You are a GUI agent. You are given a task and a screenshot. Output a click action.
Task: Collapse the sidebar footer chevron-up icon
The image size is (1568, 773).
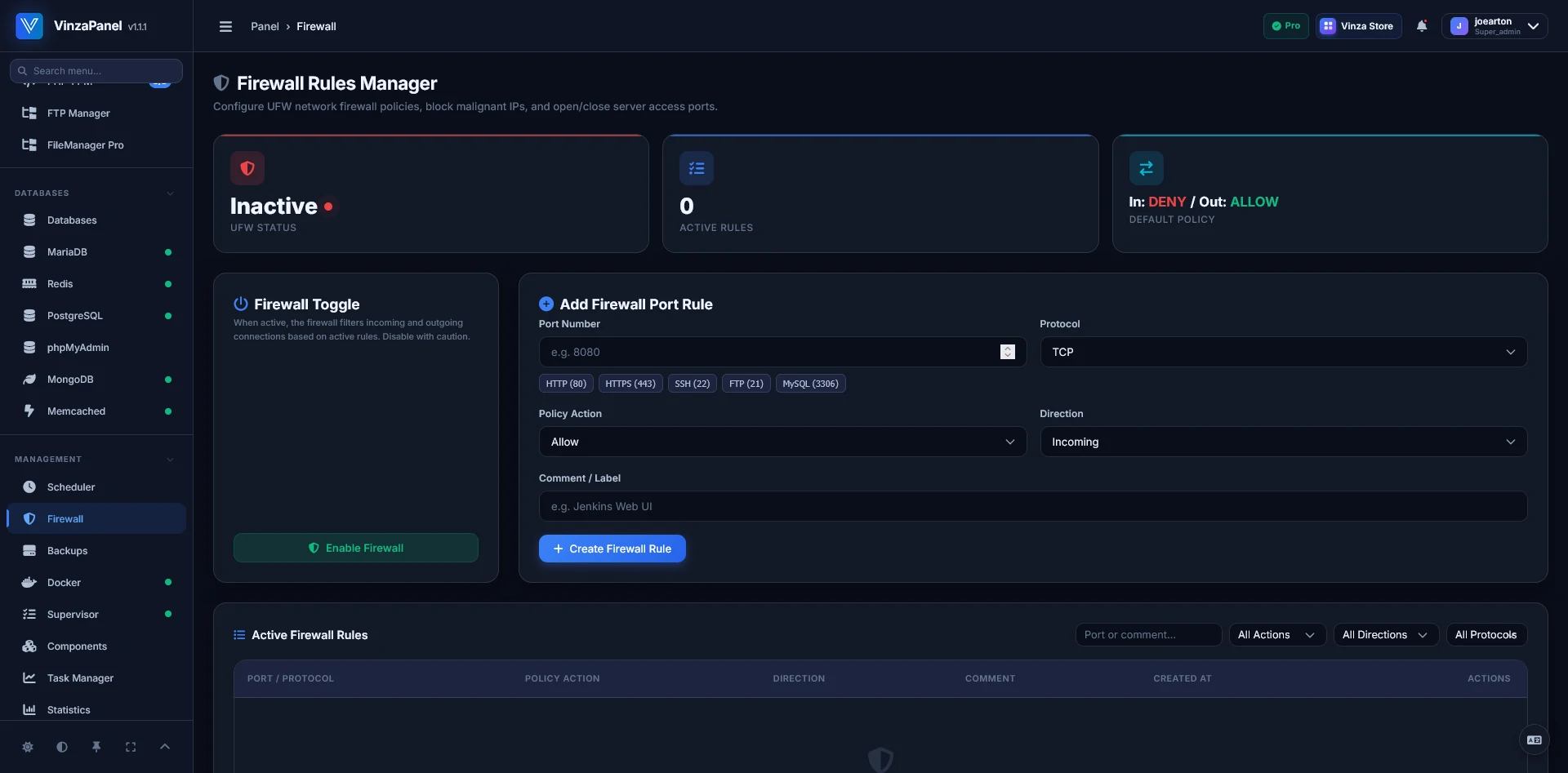tap(165, 747)
